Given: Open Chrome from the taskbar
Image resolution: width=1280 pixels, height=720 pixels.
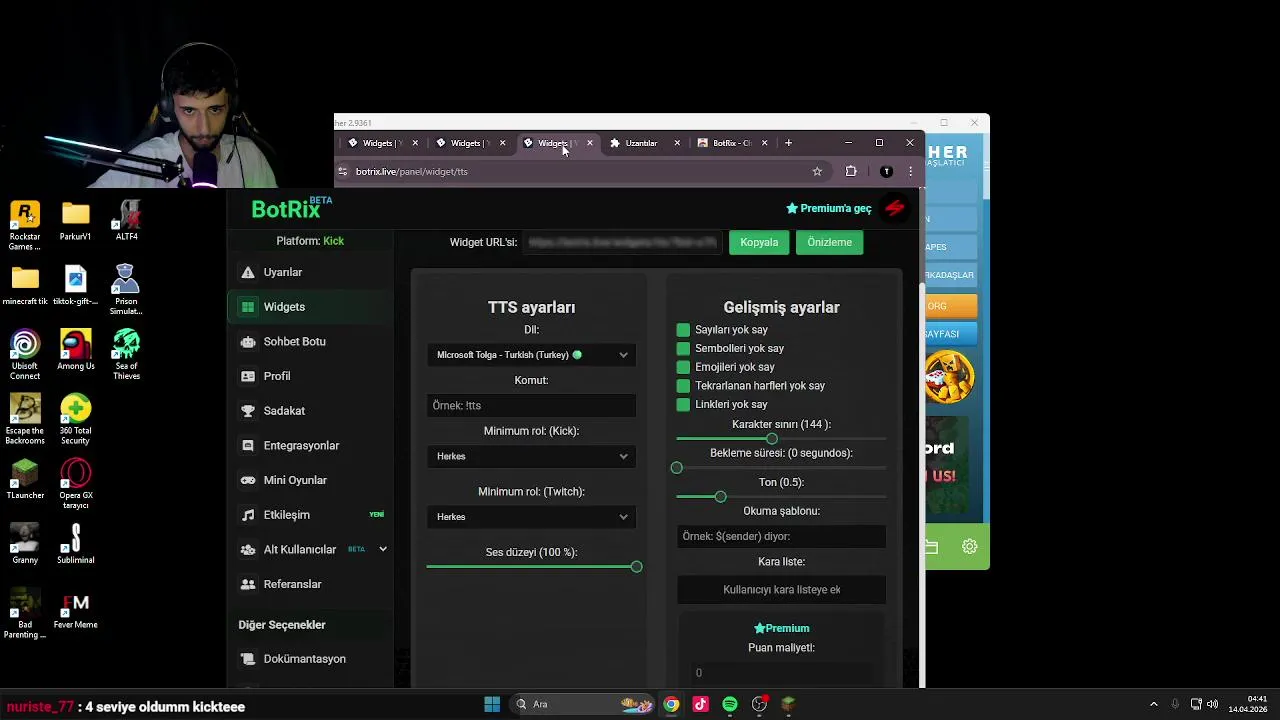Looking at the screenshot, I should tap(671, 704).
